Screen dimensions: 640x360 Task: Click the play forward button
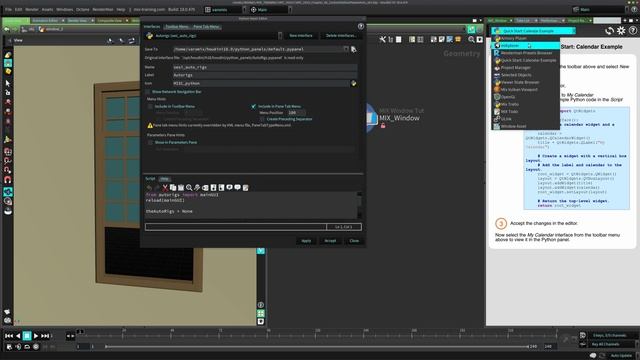(36, 336)
